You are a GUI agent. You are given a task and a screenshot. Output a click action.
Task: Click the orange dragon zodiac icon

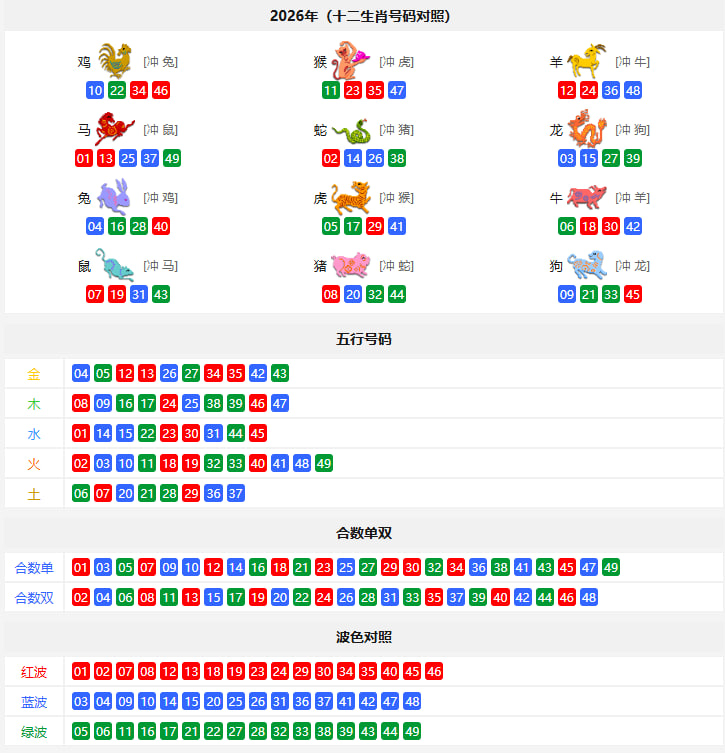pyautogui.click(x=587, y=128)
